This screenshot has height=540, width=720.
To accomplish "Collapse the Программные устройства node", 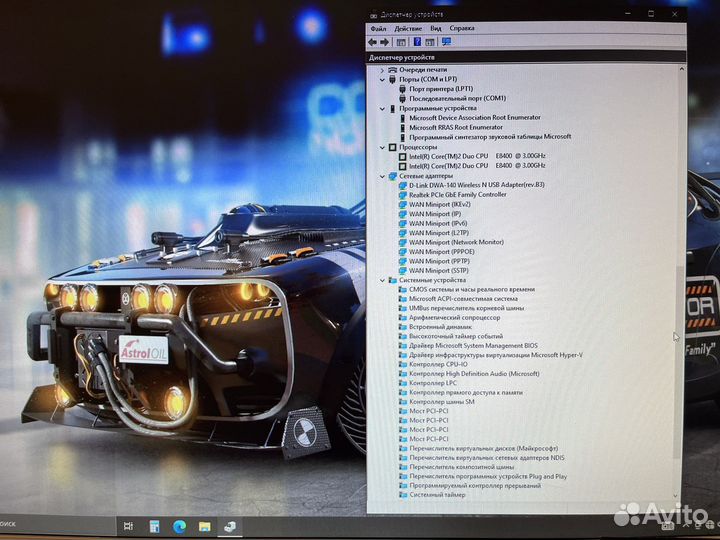I will [x=382, y=109].
